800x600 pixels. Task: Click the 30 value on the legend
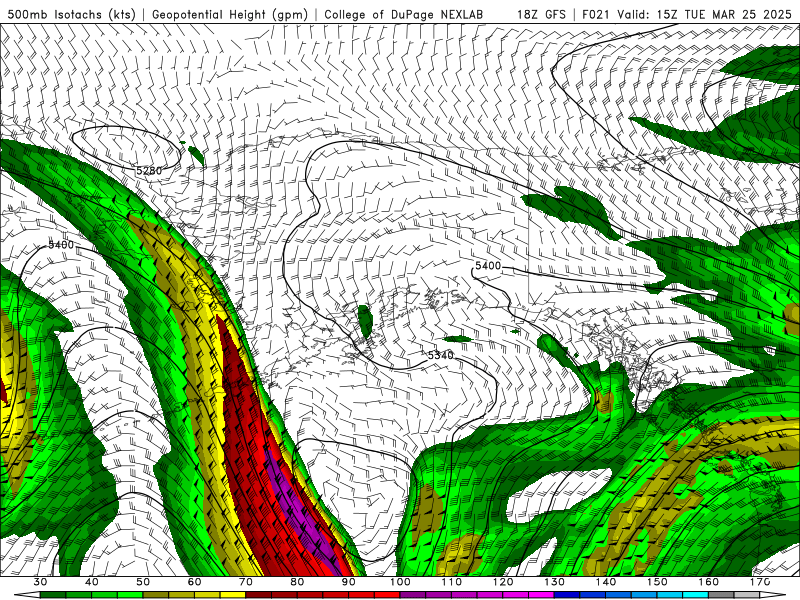click(40, 582)
